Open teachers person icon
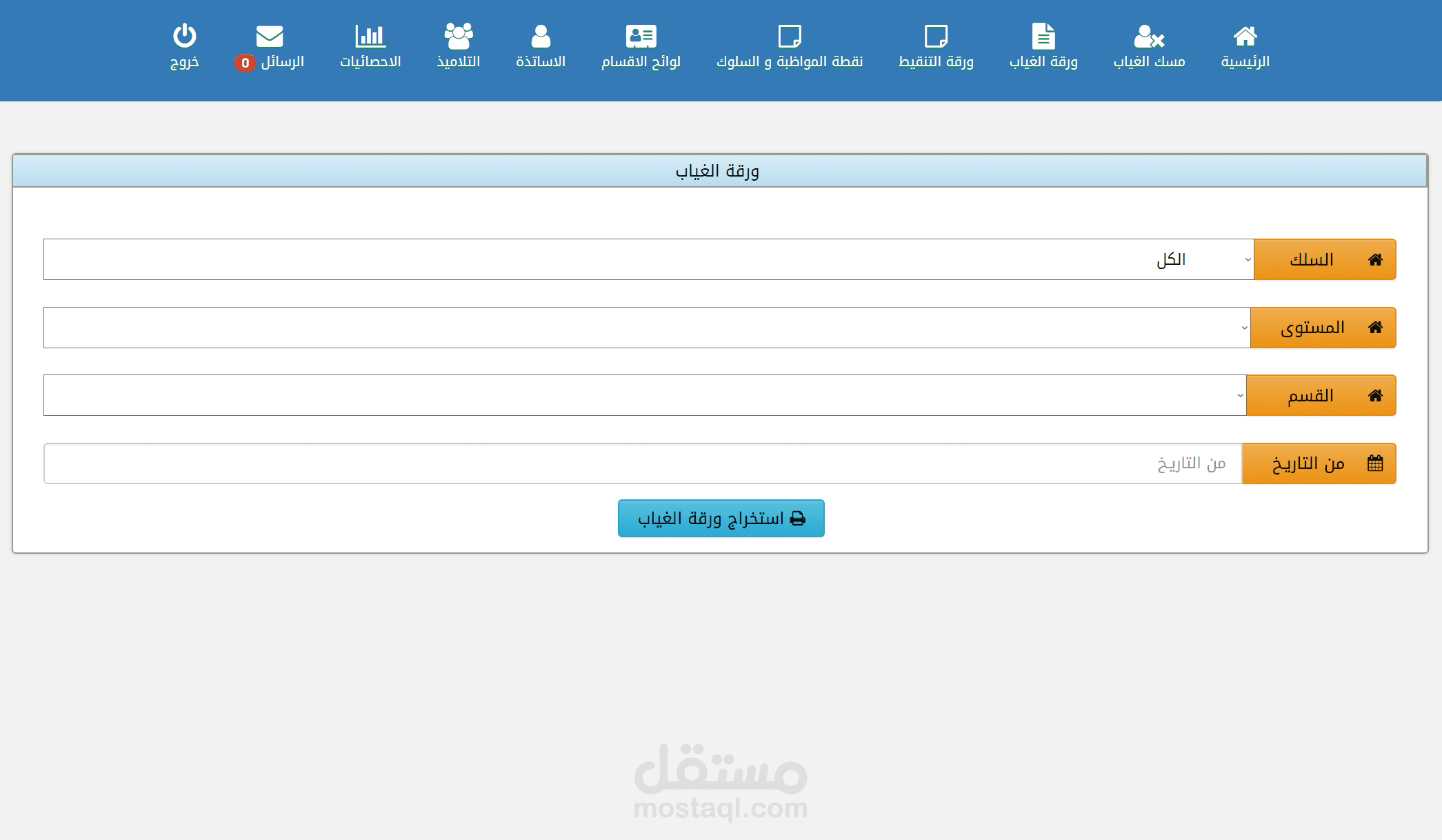 (541, 36)
